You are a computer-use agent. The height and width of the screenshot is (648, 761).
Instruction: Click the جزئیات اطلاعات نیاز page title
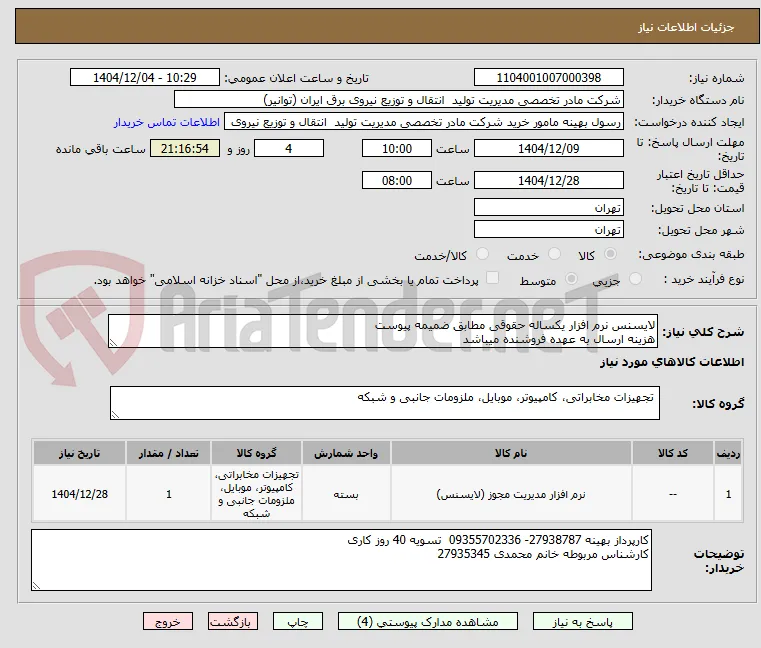pos(686,27)
